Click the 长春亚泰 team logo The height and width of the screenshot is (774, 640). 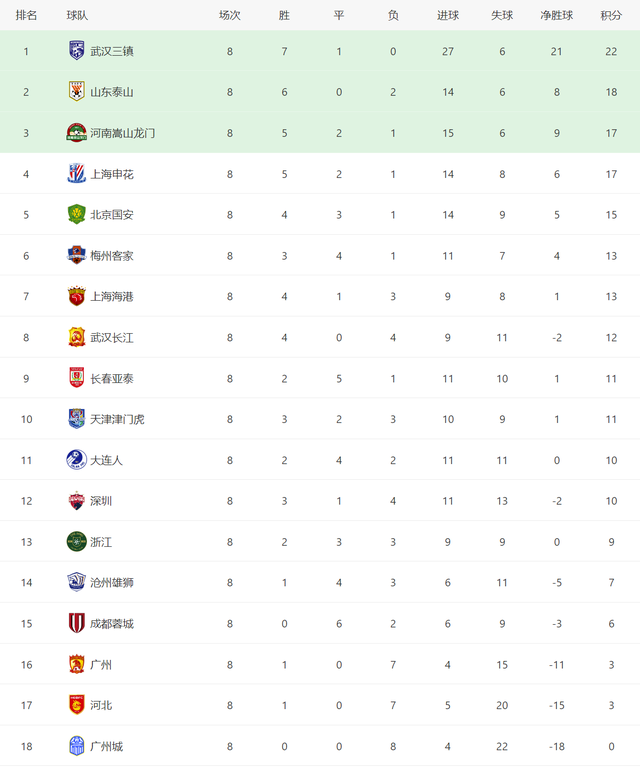pyautogui.click(x=76, y=378)
